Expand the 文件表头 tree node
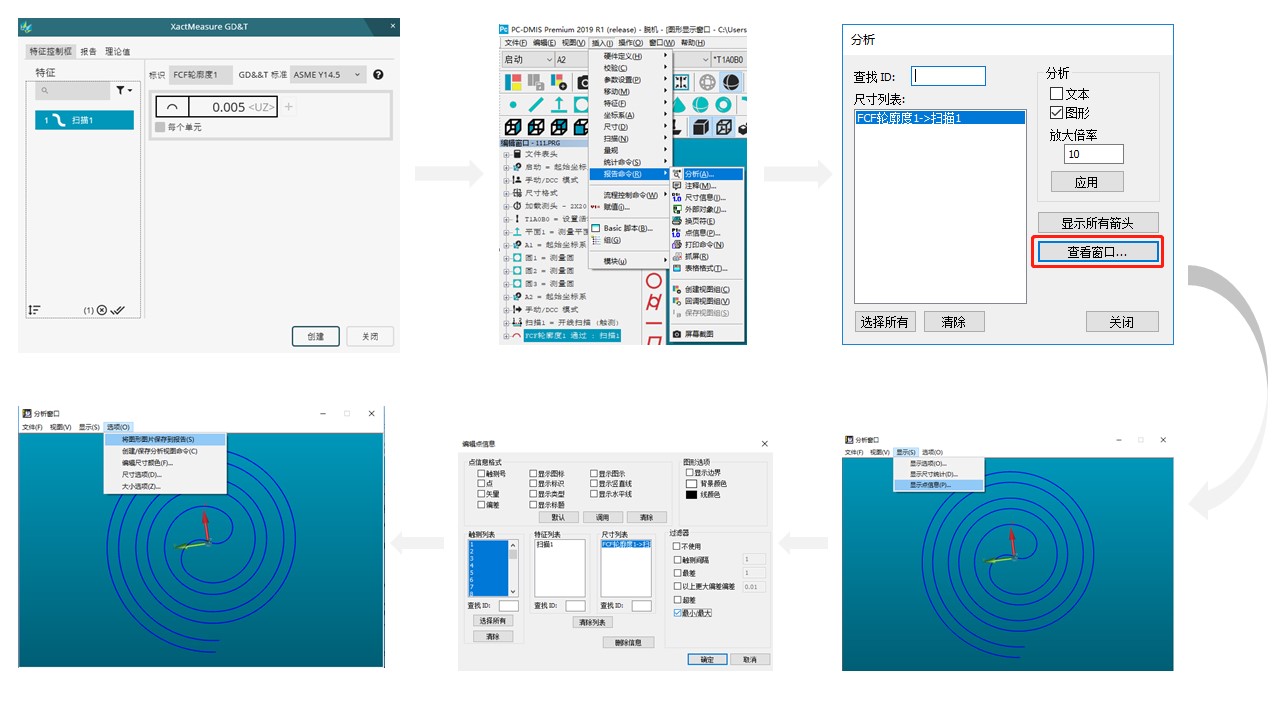 [506, 154]
